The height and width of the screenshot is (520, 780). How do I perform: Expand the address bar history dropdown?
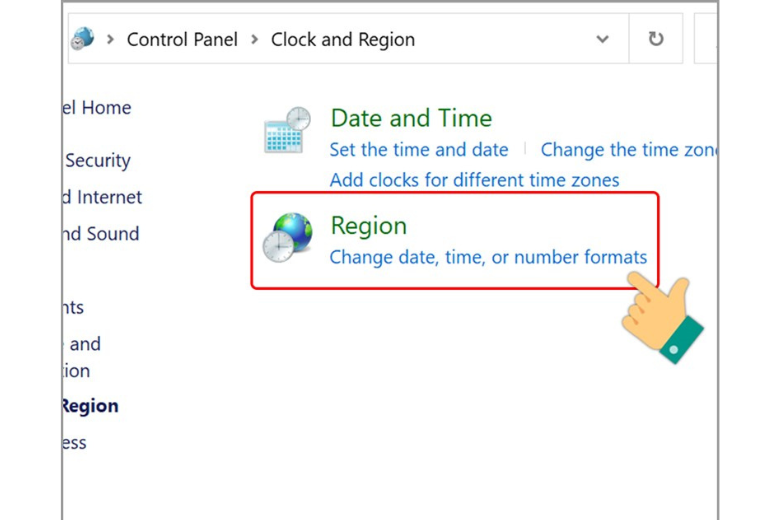pos(602,39)
